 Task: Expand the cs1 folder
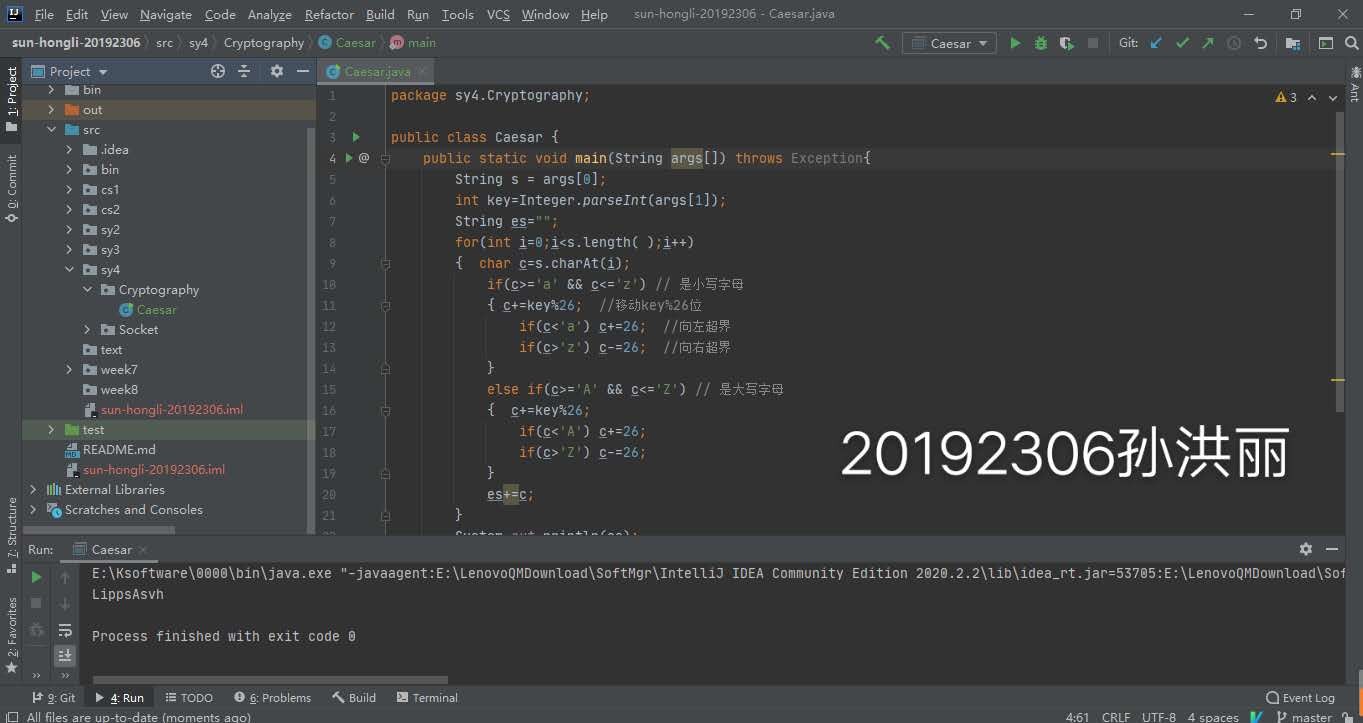coord(70,190)
